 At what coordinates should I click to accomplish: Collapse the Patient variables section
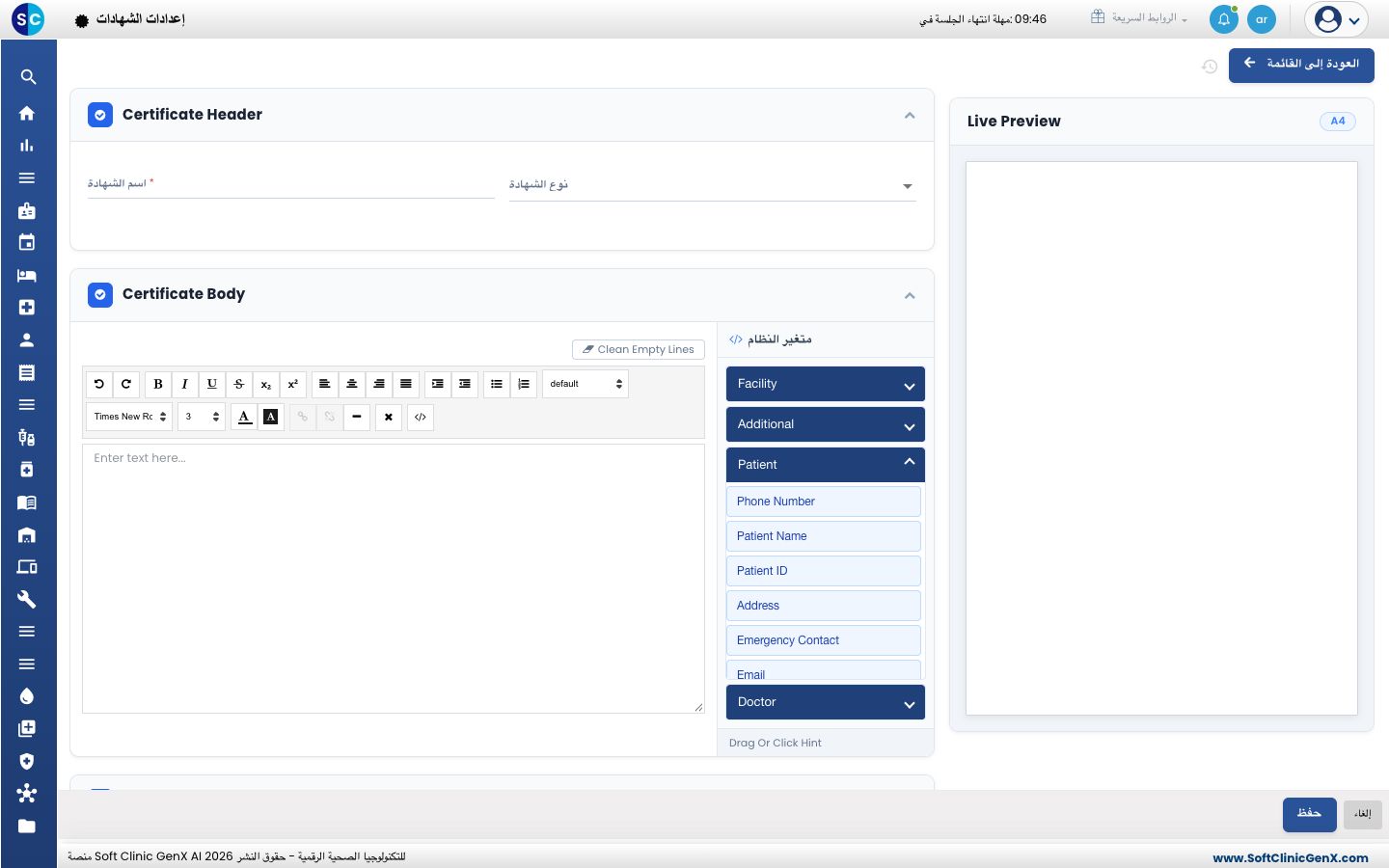tap(826, 465)
